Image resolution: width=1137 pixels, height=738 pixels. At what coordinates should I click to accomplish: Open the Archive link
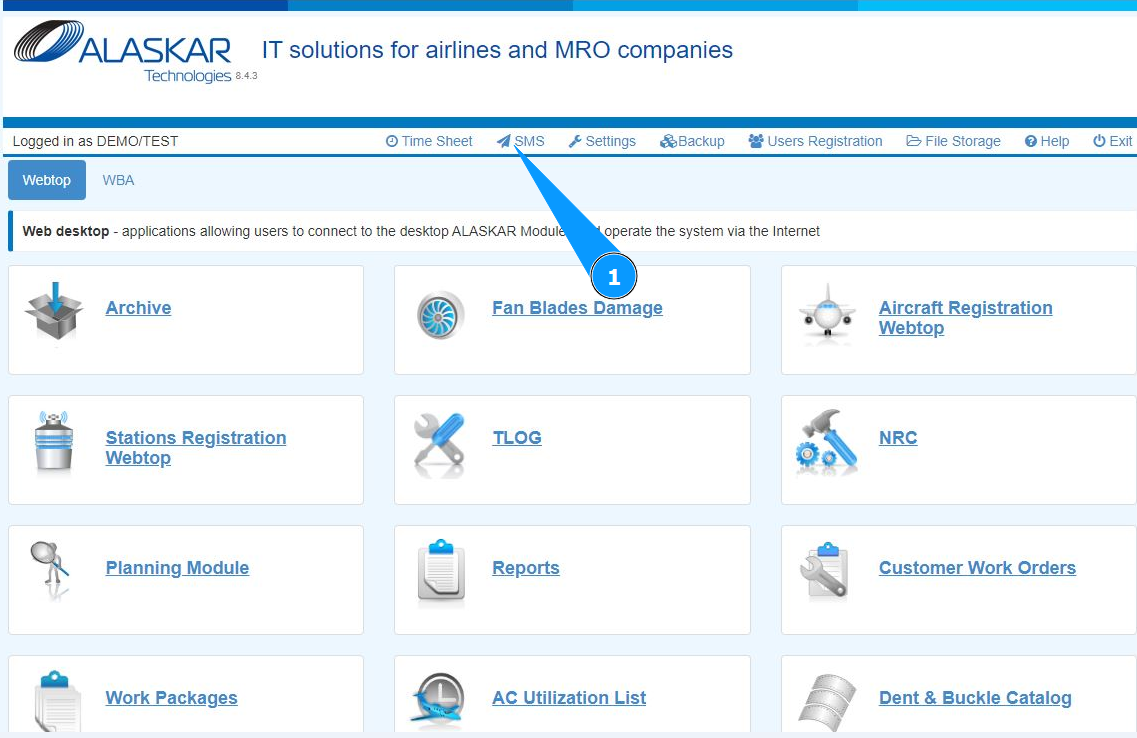tap(138, 308)
